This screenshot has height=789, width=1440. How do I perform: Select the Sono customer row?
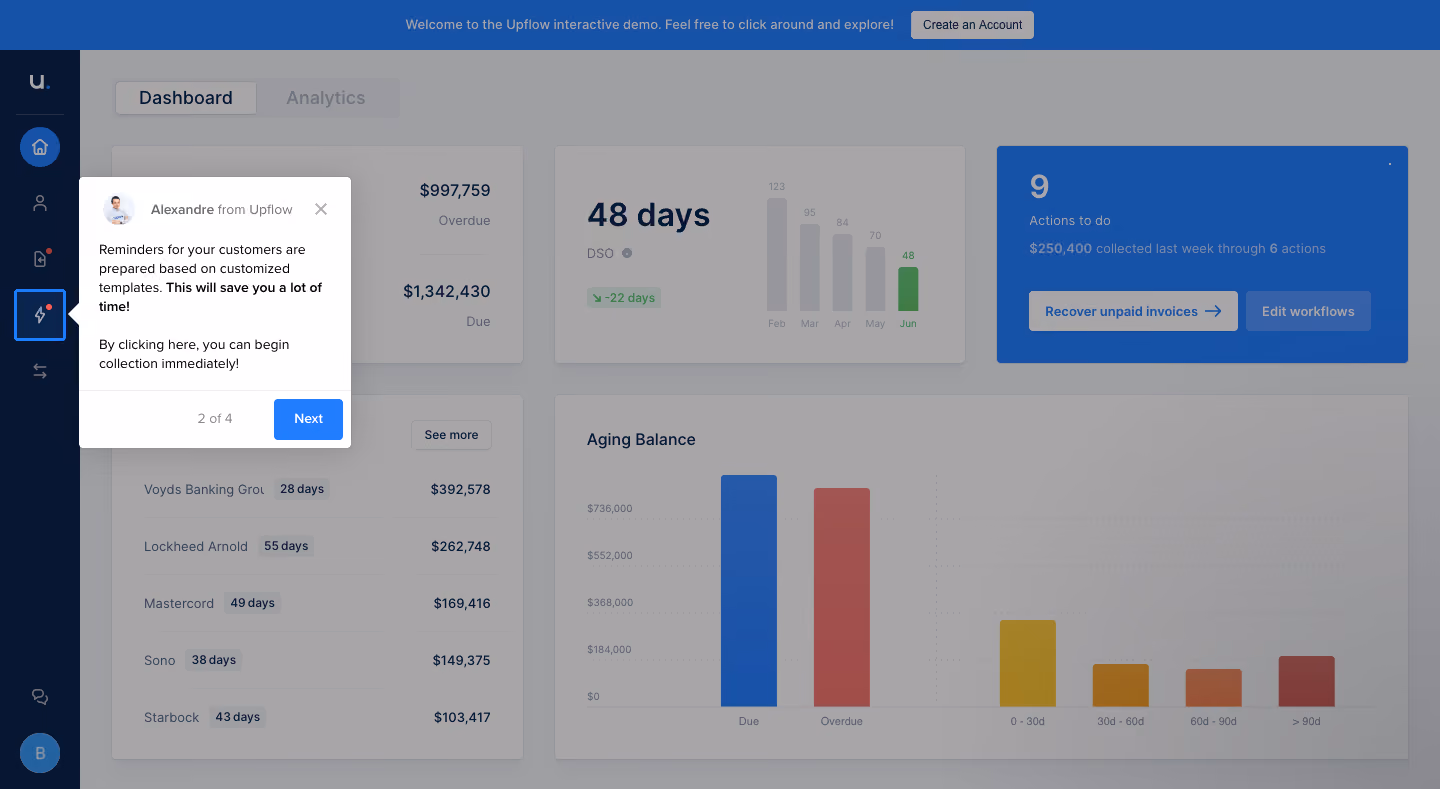tap(317, 660)
